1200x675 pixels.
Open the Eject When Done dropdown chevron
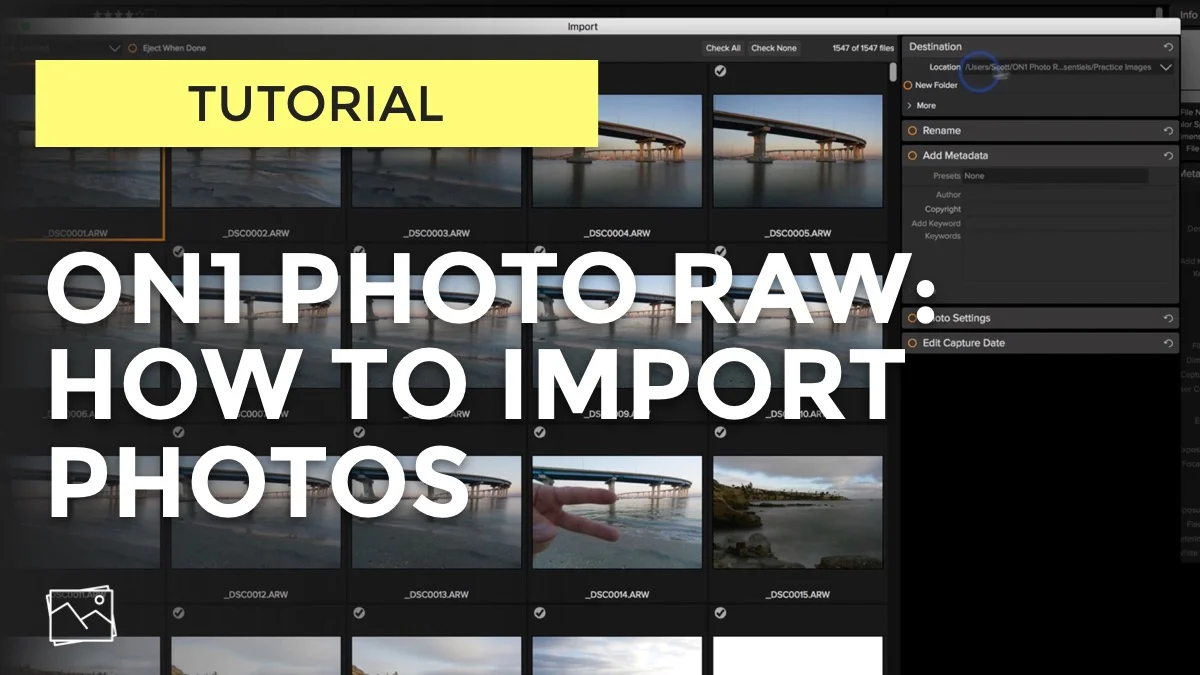pos(114,47)
